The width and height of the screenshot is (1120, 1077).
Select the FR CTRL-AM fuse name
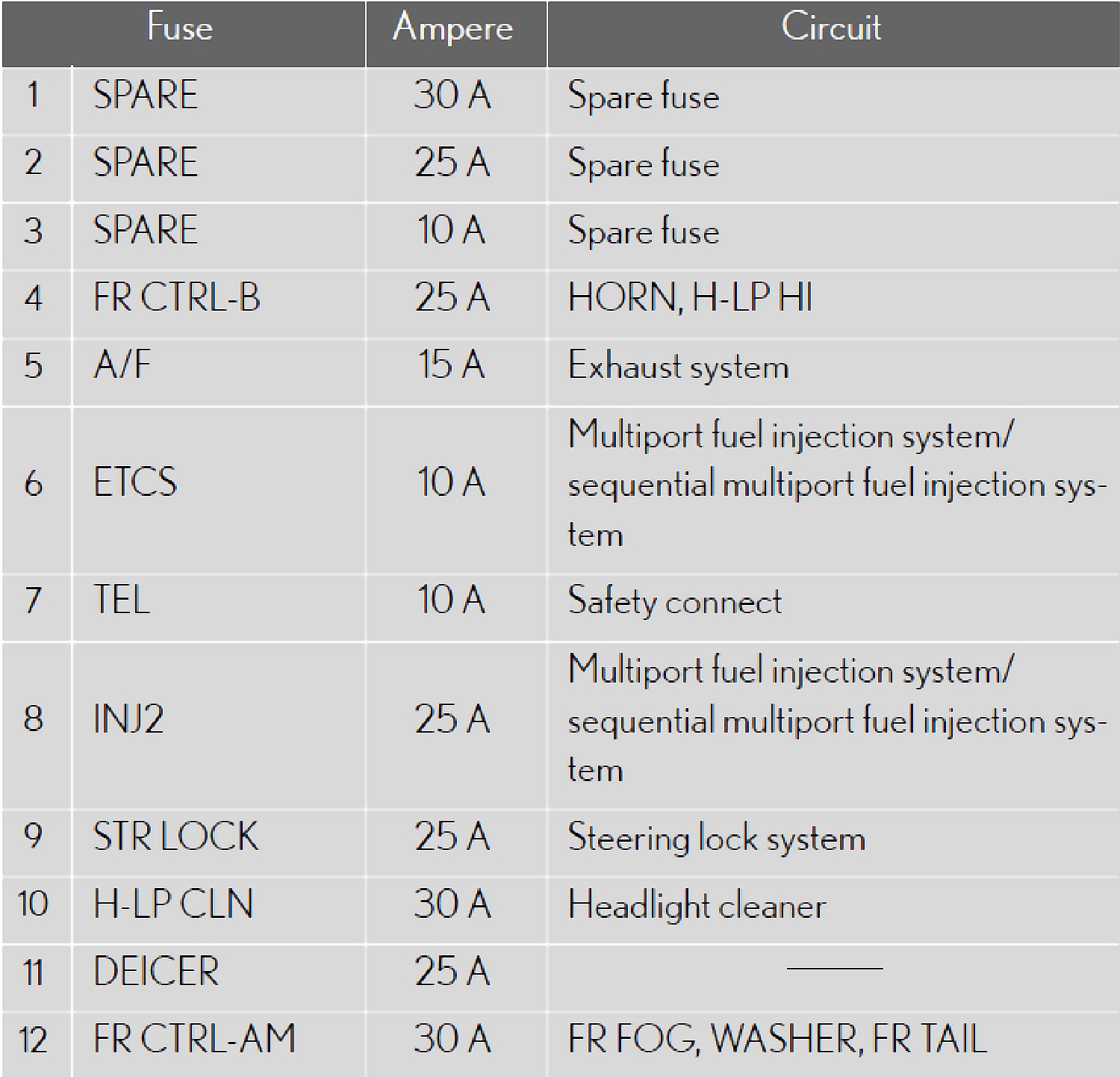194,1039
